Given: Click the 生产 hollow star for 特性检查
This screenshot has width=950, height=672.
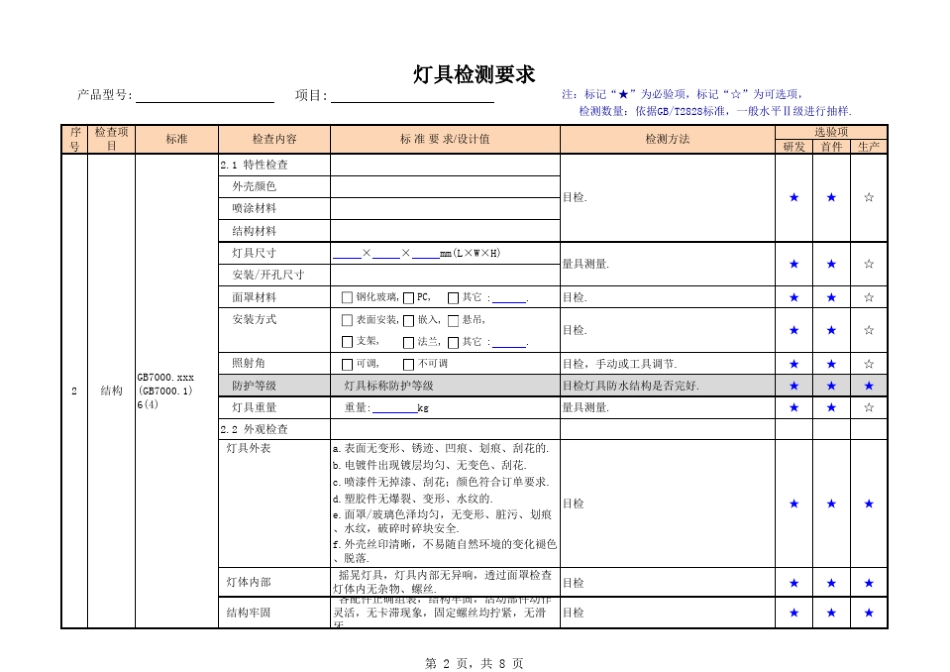Looking at the screenshot, I should coord(869,198).
